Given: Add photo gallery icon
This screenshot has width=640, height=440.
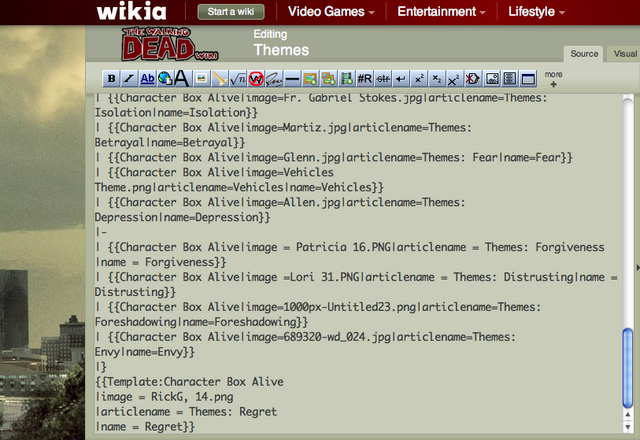Looking at the screenshot, I should [328, 78].
